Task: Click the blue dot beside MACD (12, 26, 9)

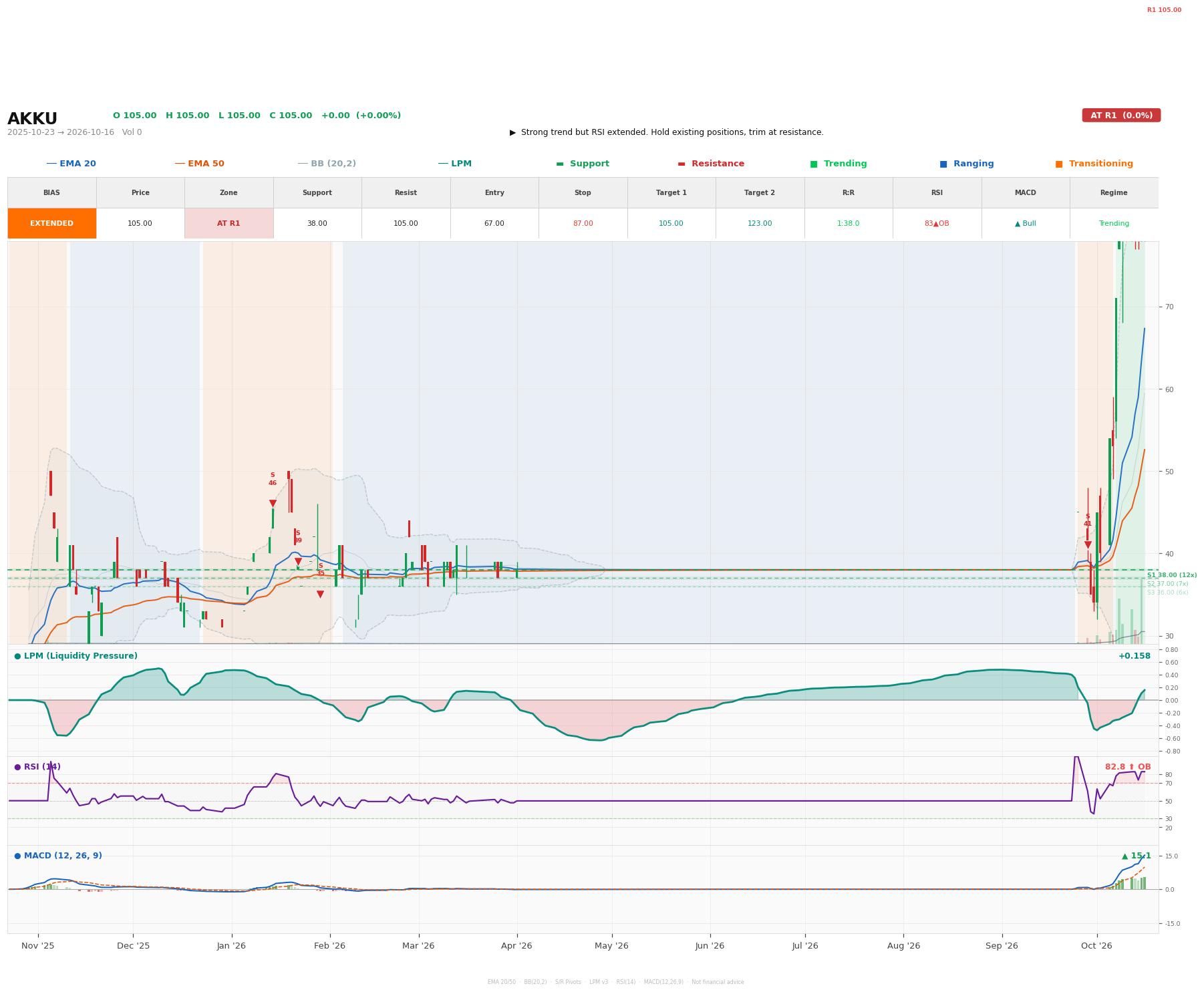Action: pyautogui.click(x=17, y=856)
